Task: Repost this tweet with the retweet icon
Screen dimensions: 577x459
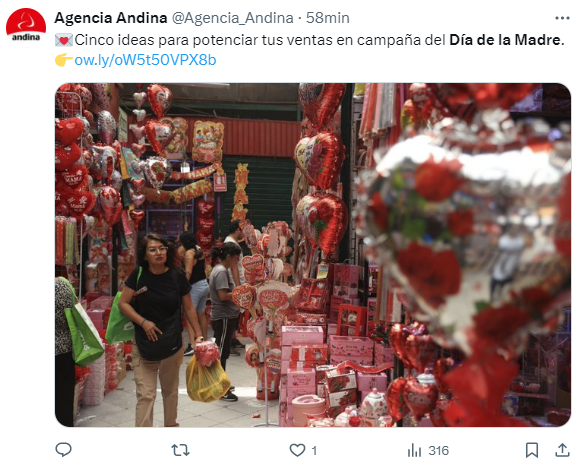Action: 180,450
